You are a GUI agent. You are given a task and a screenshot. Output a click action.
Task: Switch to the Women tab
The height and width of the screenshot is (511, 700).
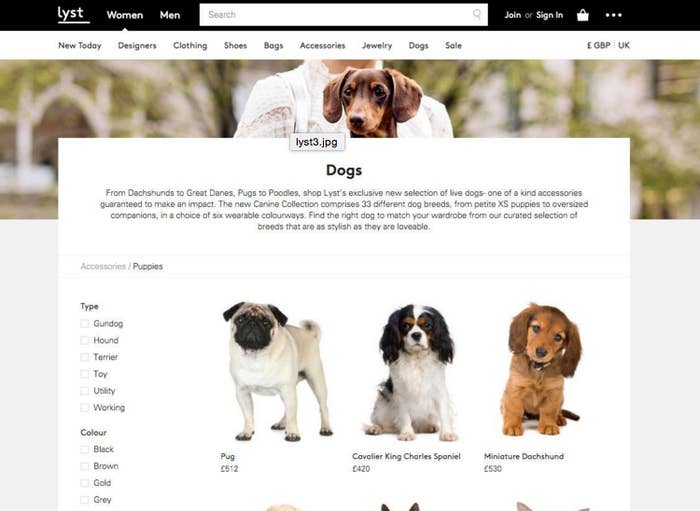point(125,15)
